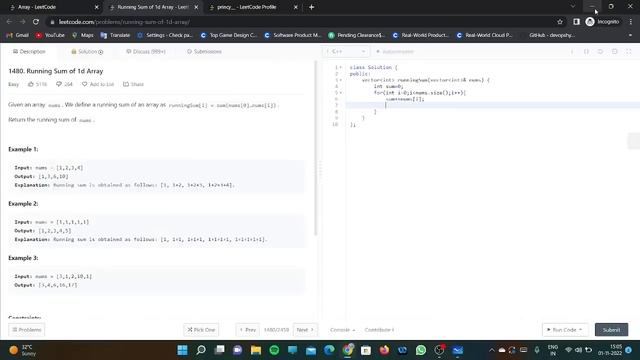The width and height of the screenshot is (640, 360).
Task: Open the editor settings icon
Action: point(615,51)
